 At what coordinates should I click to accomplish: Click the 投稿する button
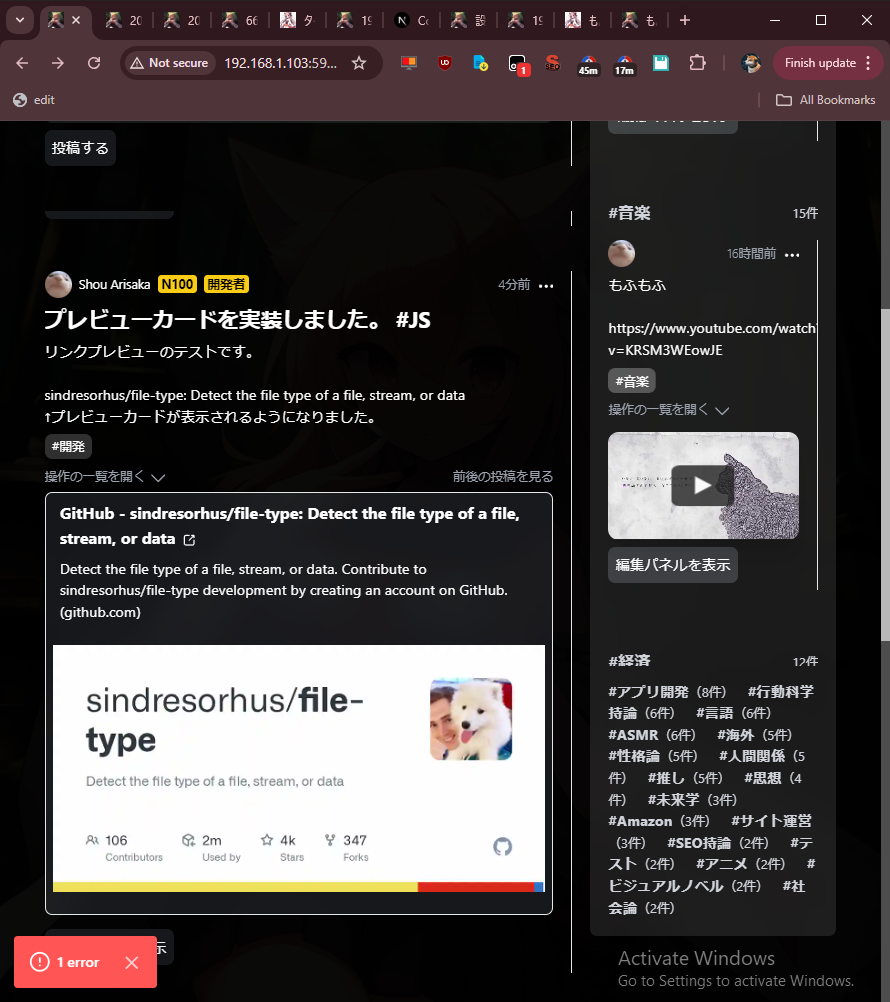(x=80, y=146)
